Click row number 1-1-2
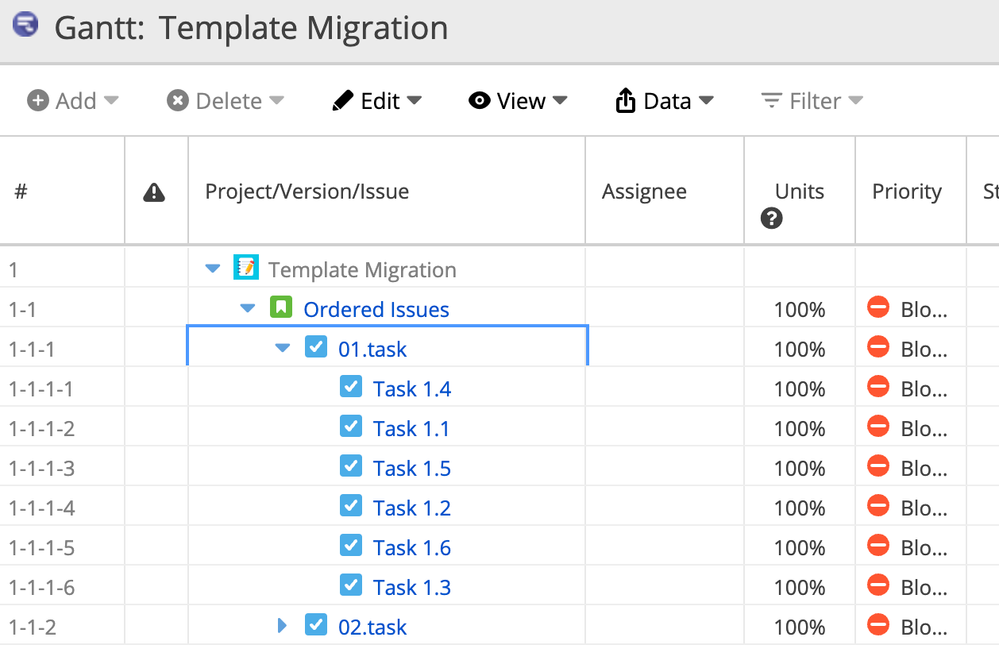The height and width of the screenshot is (661, 999). [x=32, y=627]
